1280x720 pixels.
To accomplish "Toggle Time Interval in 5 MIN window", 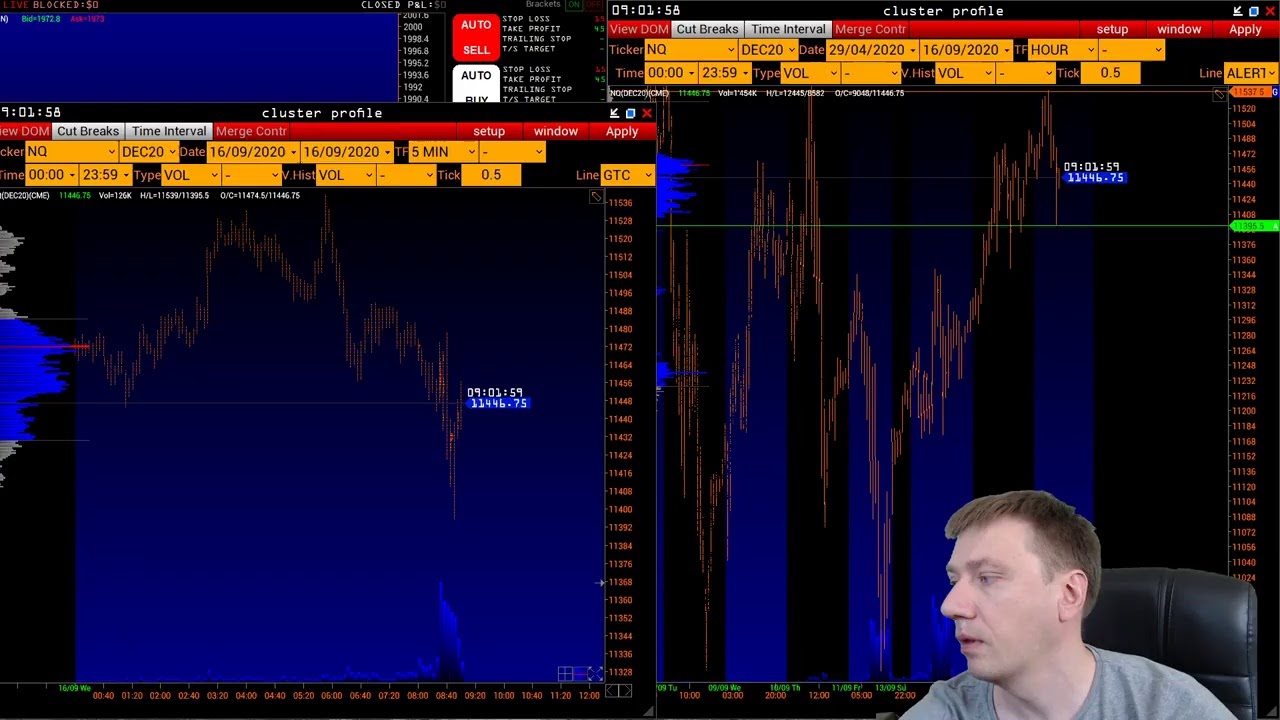I will (169, 131).
